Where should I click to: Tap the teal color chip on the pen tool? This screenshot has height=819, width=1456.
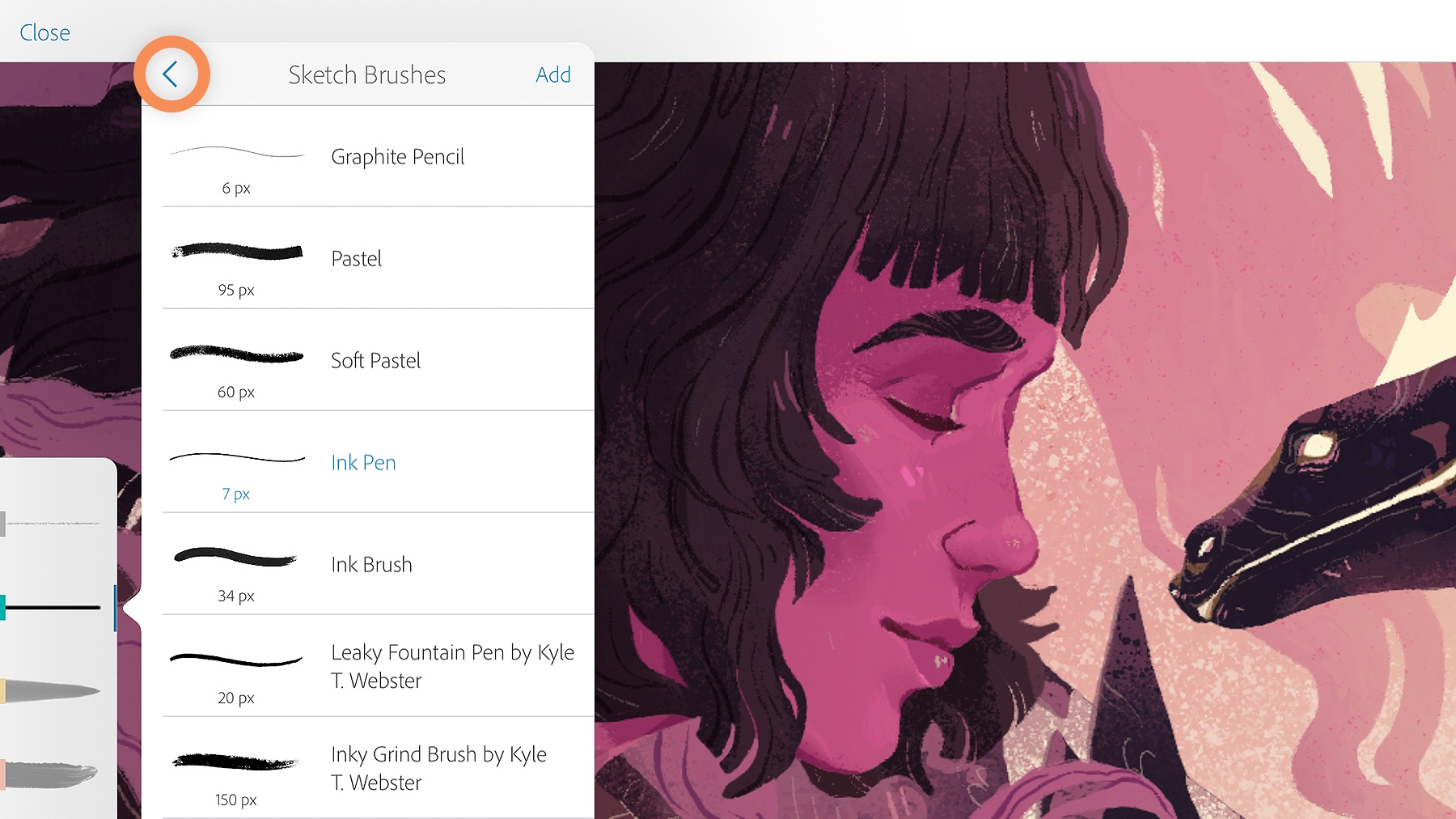click(3, 607)
